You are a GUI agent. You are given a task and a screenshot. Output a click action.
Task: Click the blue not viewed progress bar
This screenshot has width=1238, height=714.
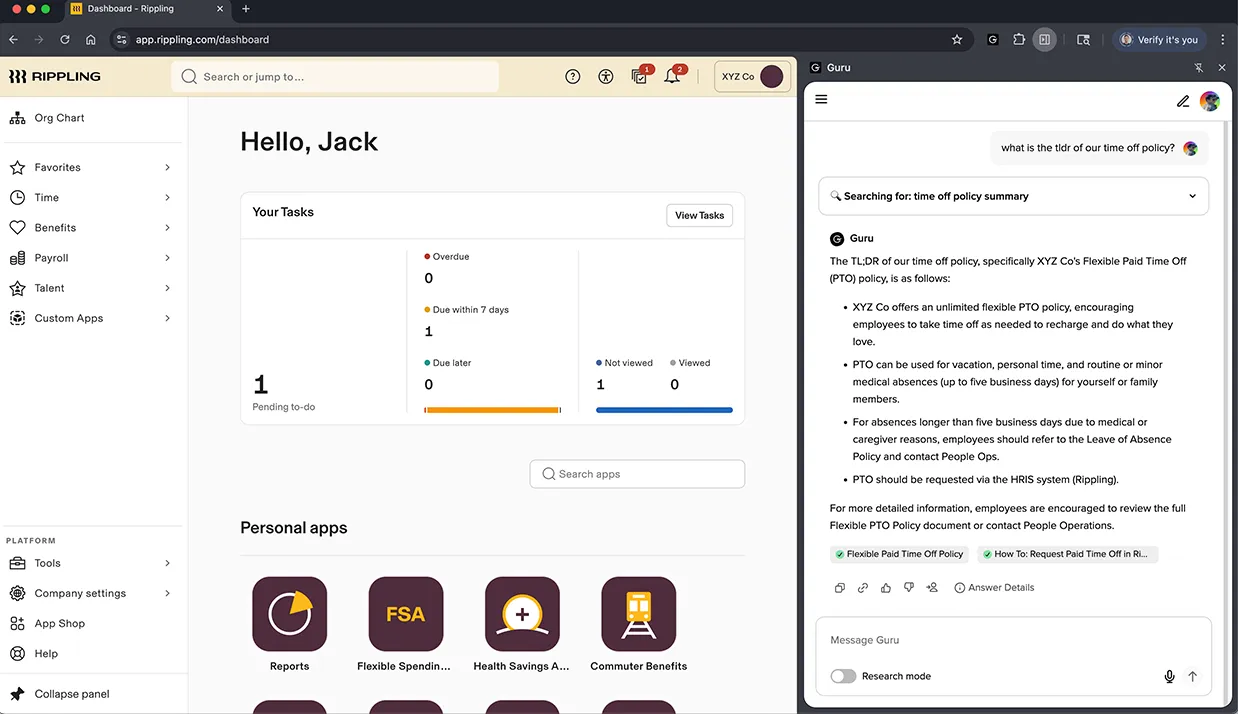click(x=664, y=410)
